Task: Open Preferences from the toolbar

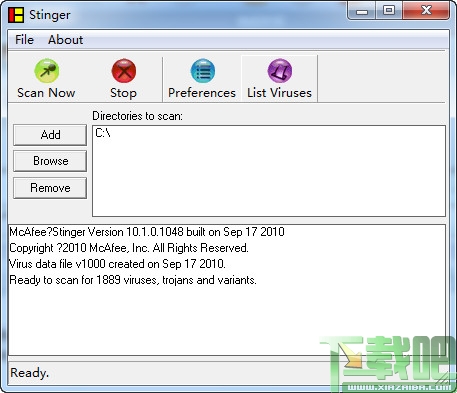Action: point(202,79)
